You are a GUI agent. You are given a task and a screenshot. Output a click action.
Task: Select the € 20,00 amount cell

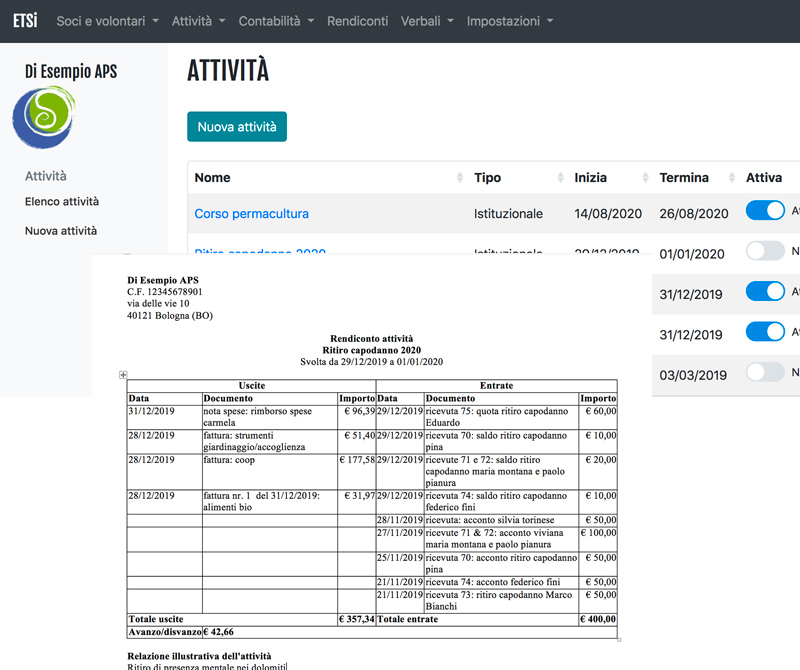coord(598,472)
